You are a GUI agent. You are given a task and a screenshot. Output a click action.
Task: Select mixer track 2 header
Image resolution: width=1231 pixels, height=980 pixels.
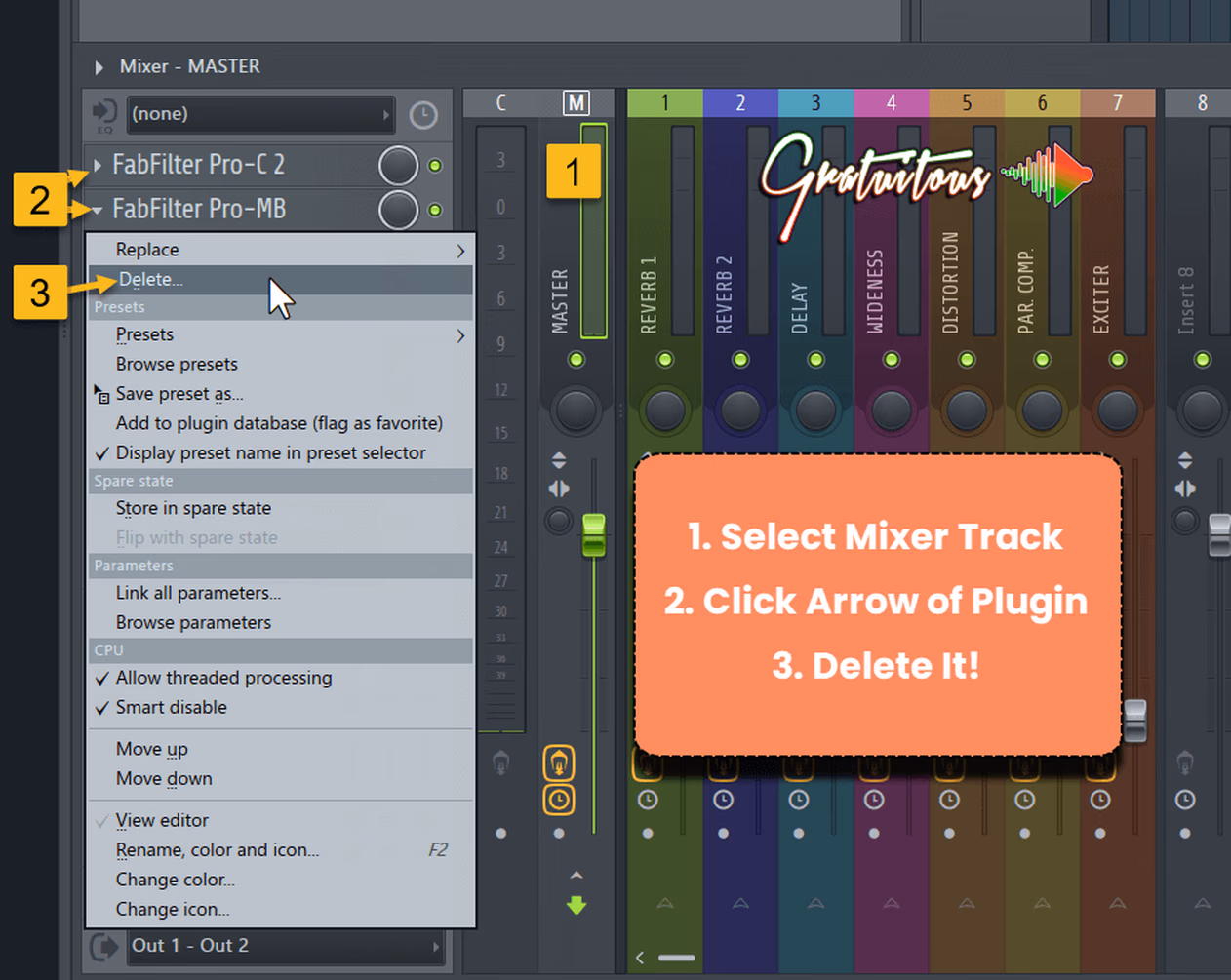click(740, 102)
